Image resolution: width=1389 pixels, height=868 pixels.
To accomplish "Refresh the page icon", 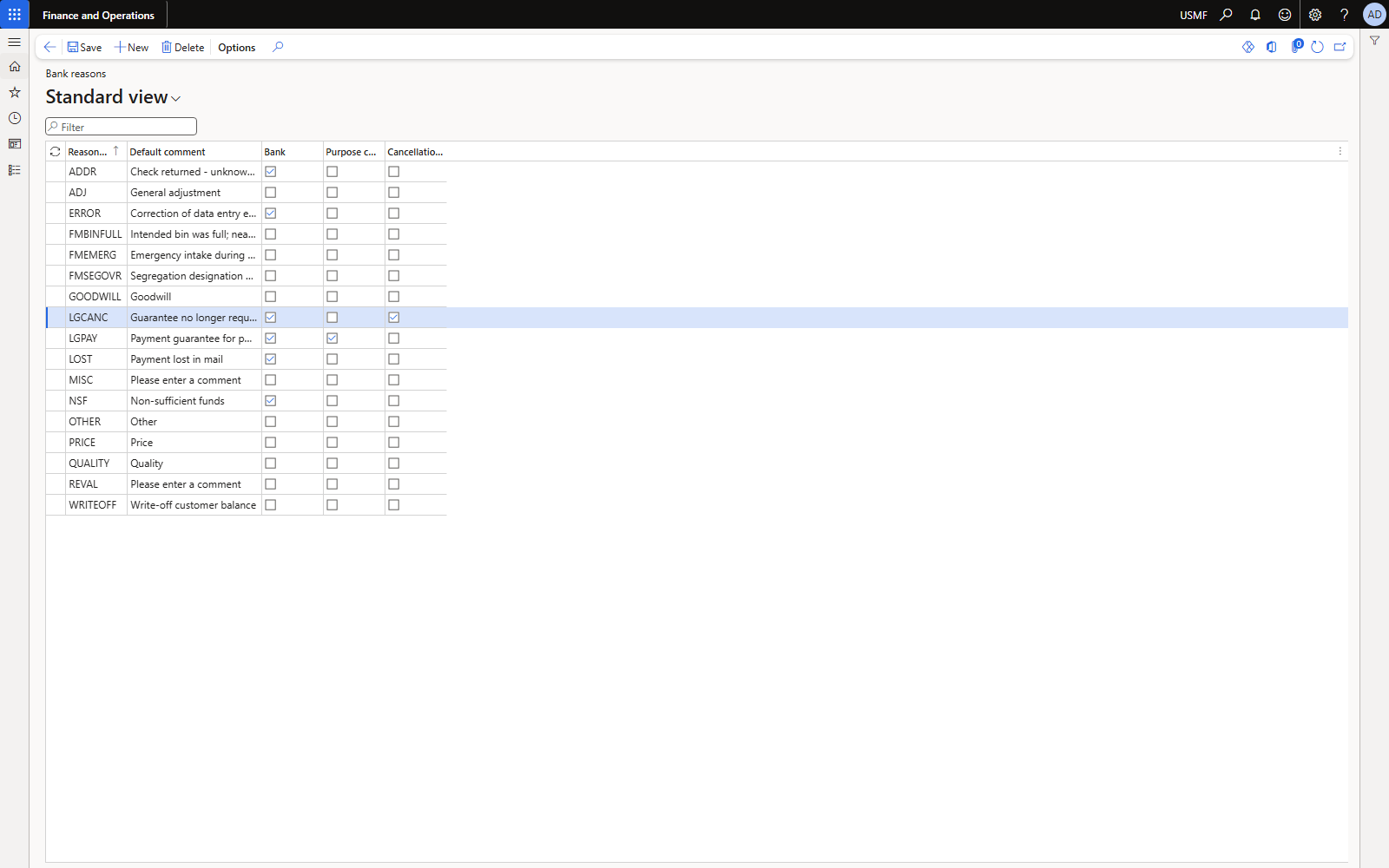I will [x=1317, y=47].
